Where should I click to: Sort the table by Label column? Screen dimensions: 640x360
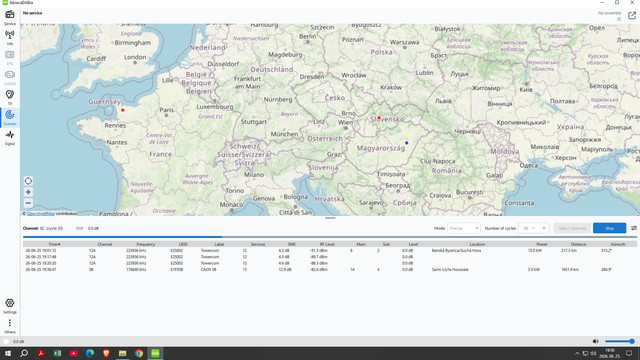coord(219,244)
